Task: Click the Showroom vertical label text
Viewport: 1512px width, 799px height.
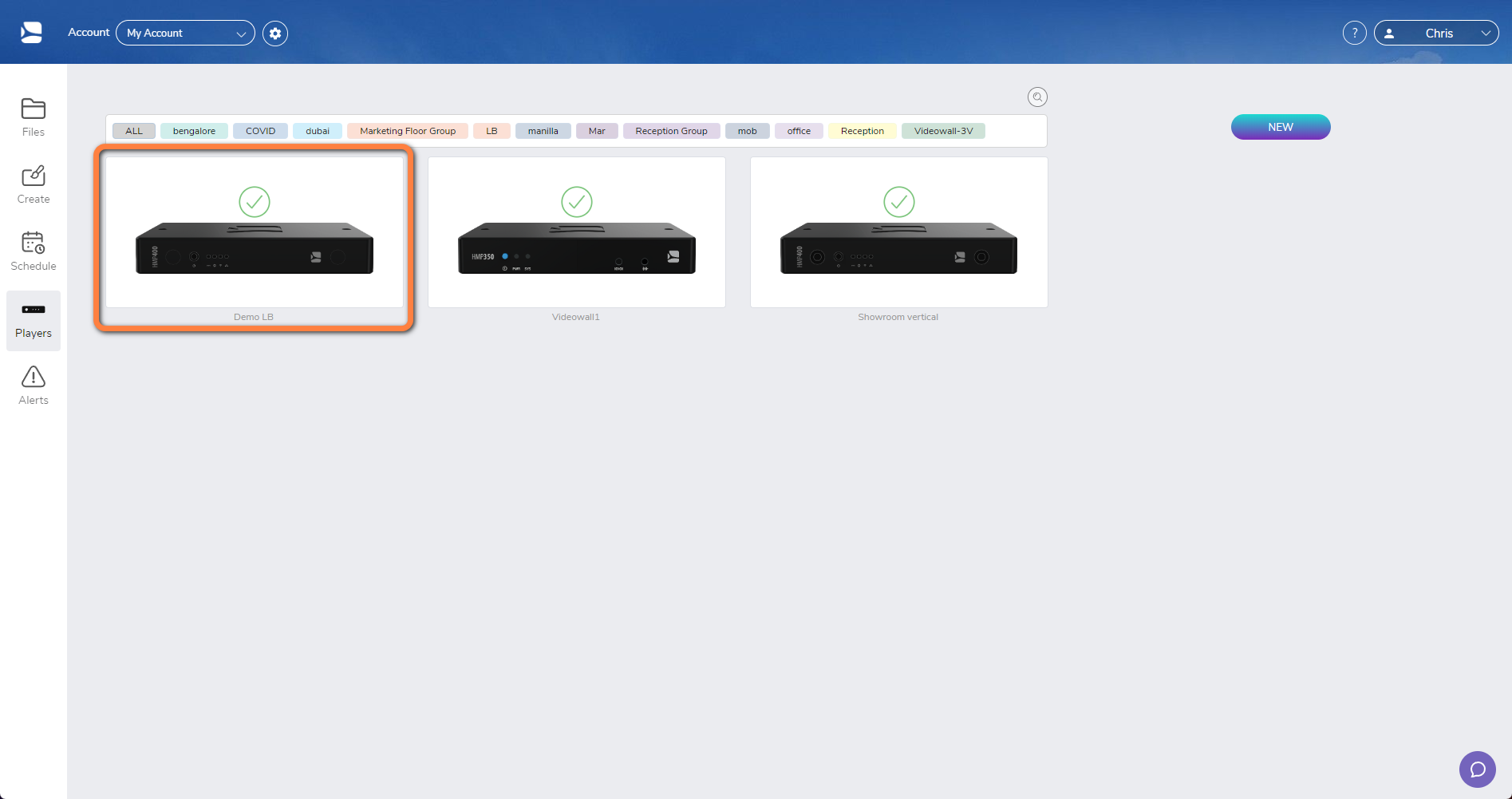Action: click(x=898, y=317)
